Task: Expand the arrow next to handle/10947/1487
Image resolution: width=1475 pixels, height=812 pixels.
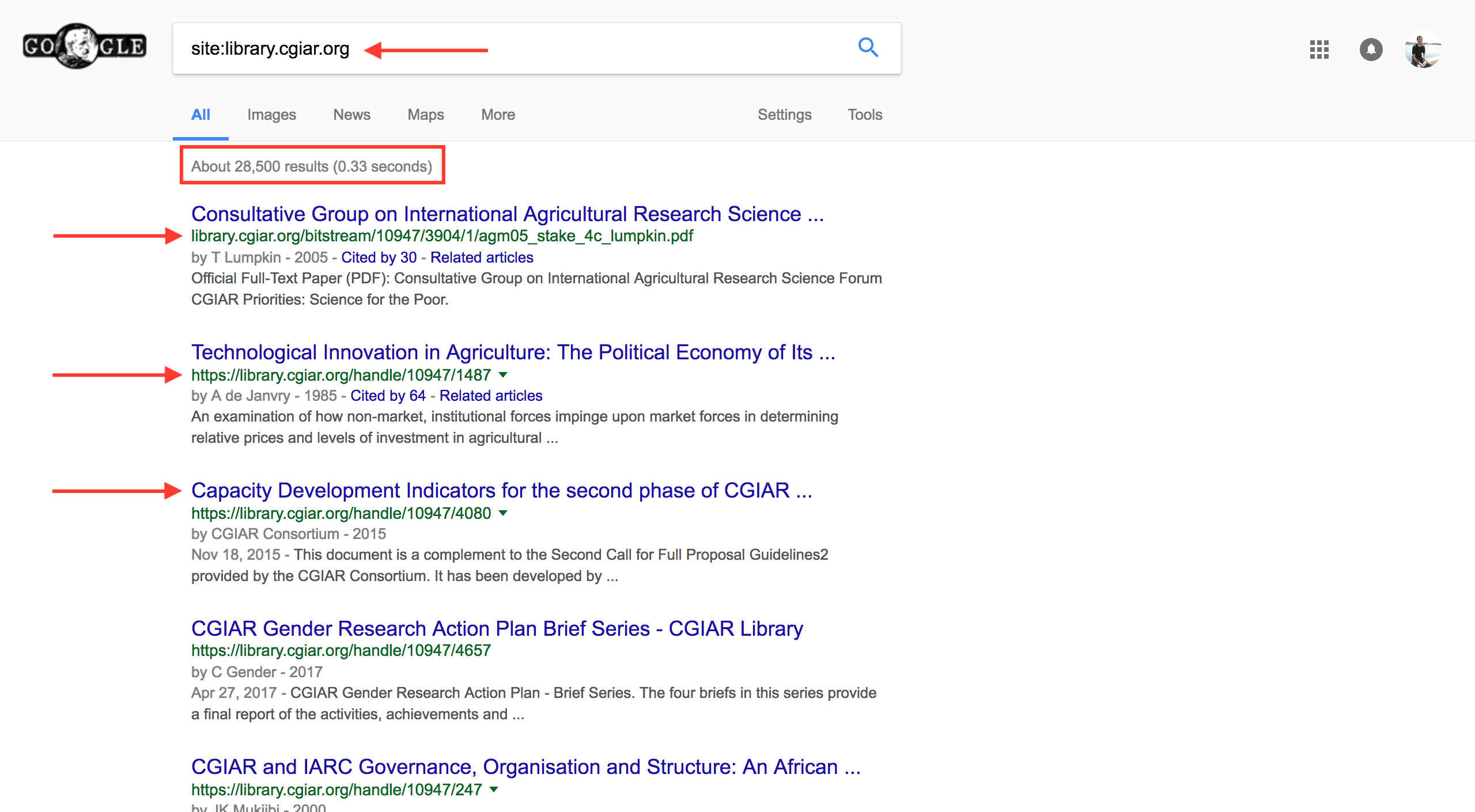Action: (x=503, y=375)
